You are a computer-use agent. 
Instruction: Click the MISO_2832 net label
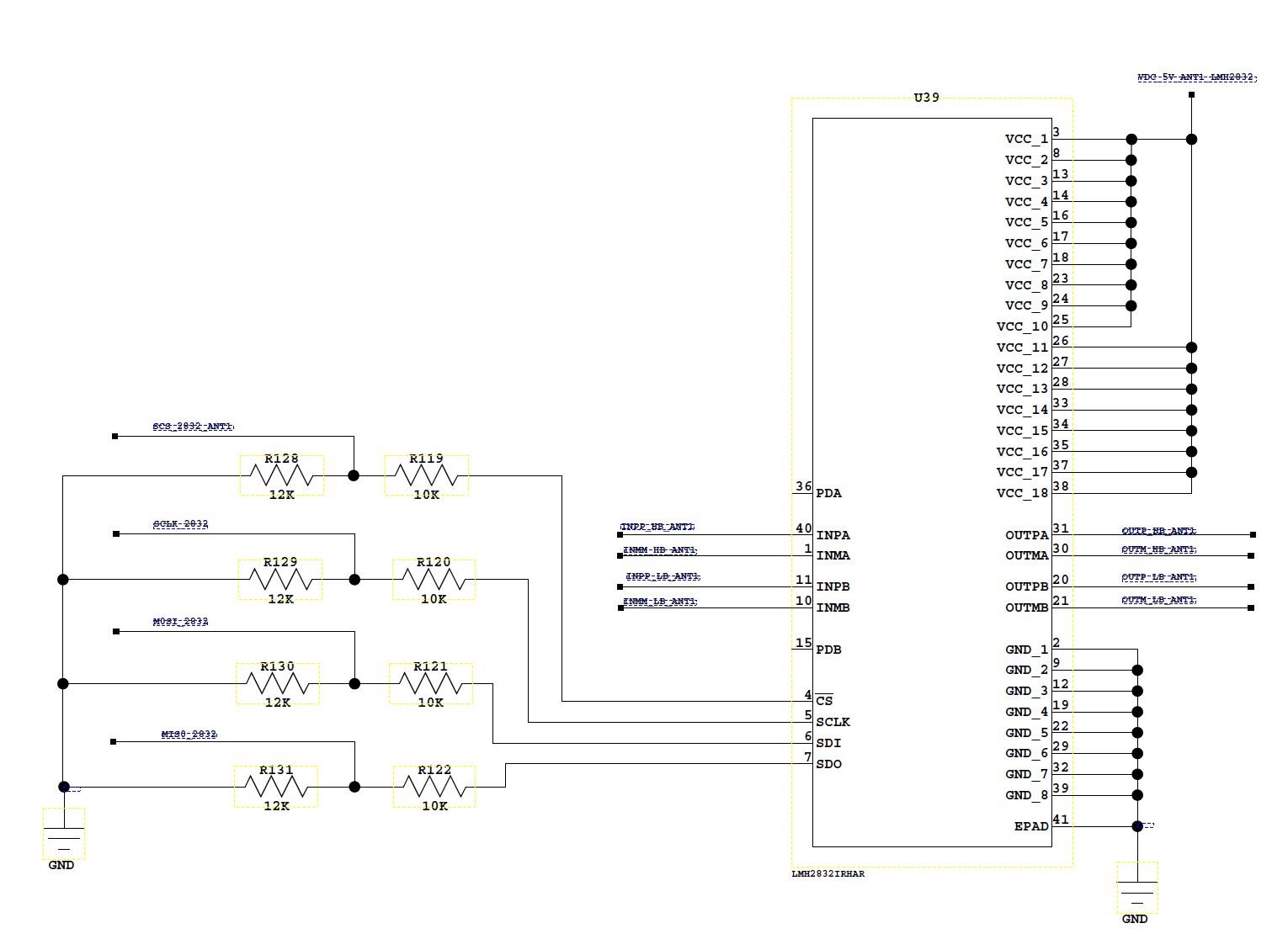[189, 735]
